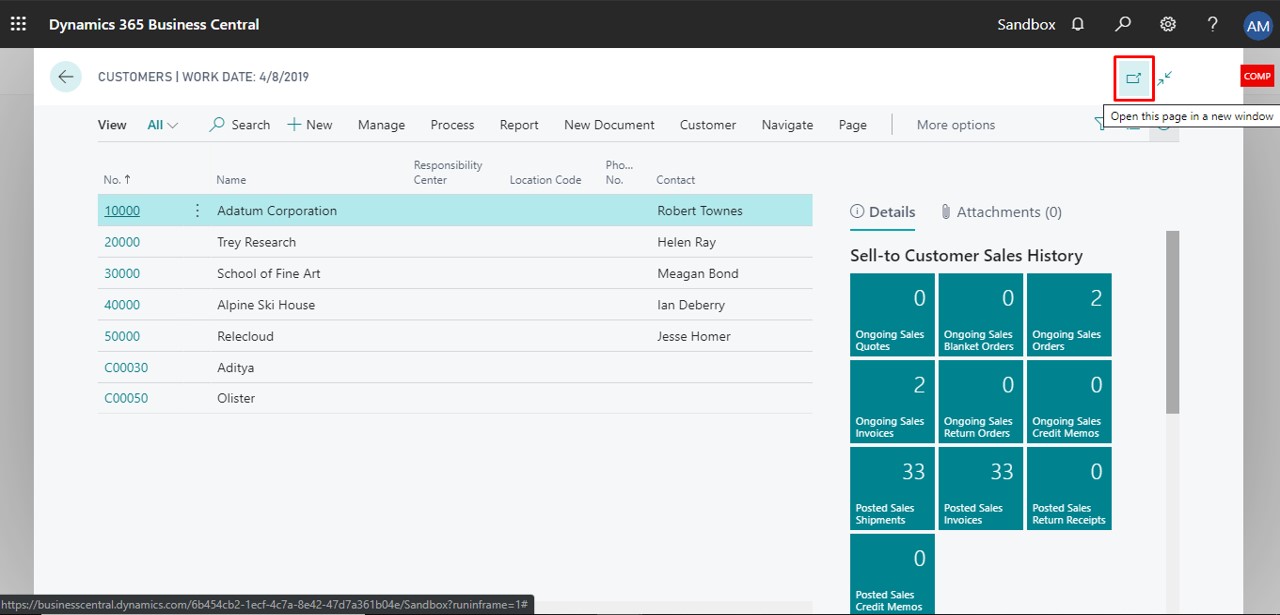
Task: Open the Ongoing Sales Orders tile
Action: pyautogui.click(x=1069, y=315)
